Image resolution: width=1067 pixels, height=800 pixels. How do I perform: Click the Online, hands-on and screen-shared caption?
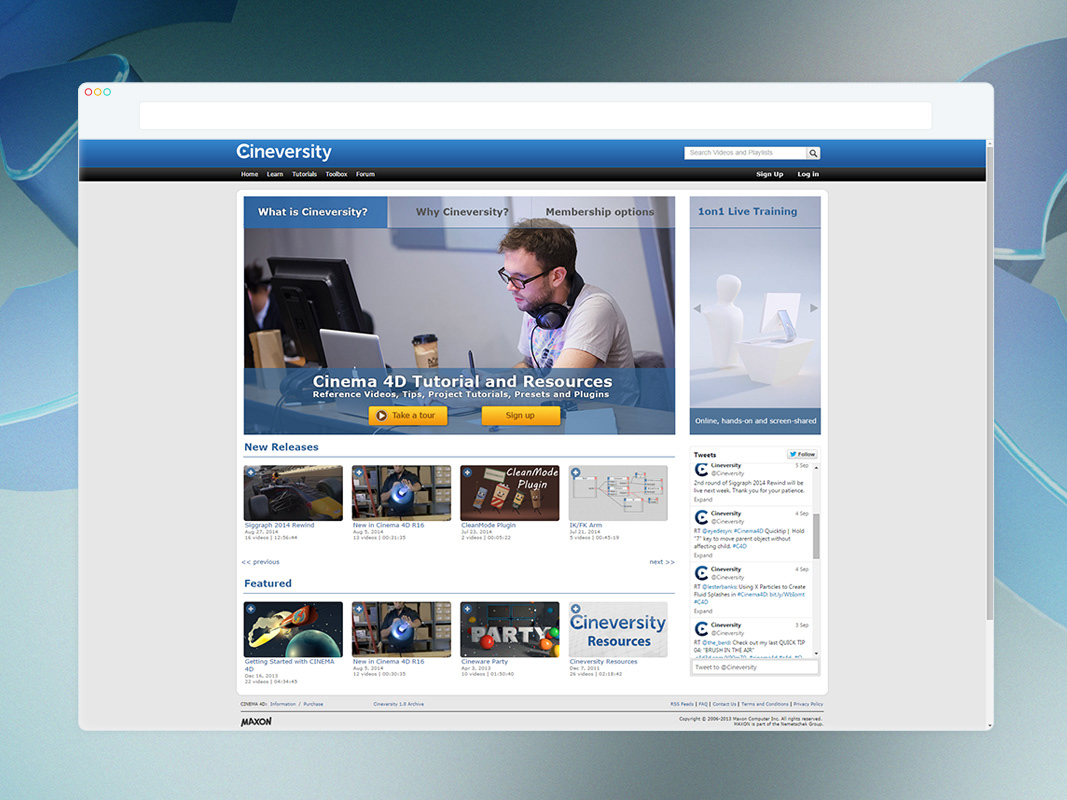click(x=755, y=421)
